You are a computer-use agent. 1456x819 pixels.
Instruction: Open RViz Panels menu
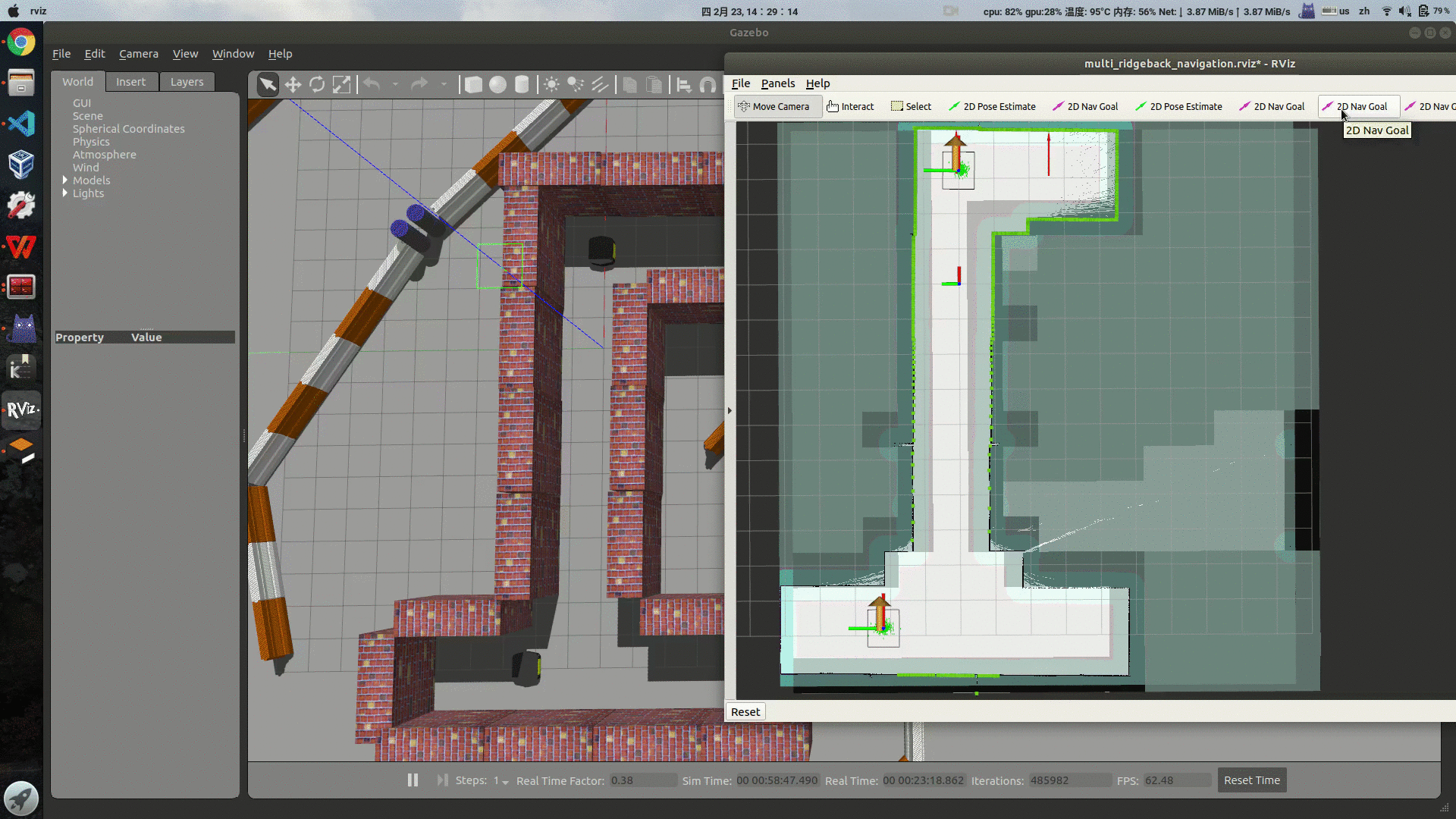pos(778,83)
